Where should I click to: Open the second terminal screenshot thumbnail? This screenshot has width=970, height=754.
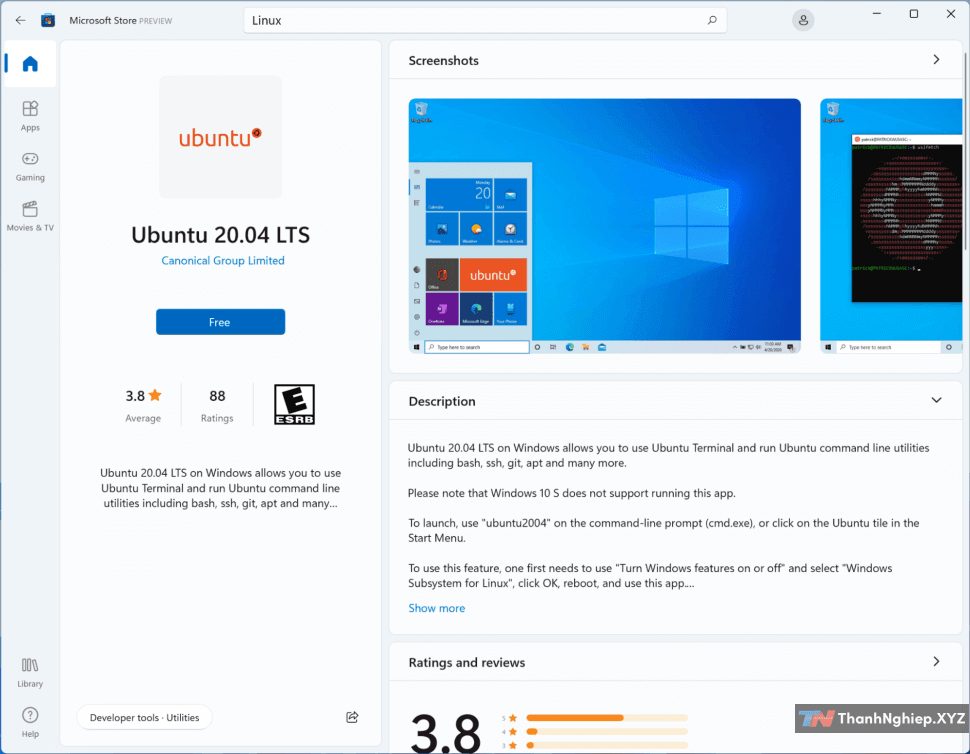[x=891, y=226]
